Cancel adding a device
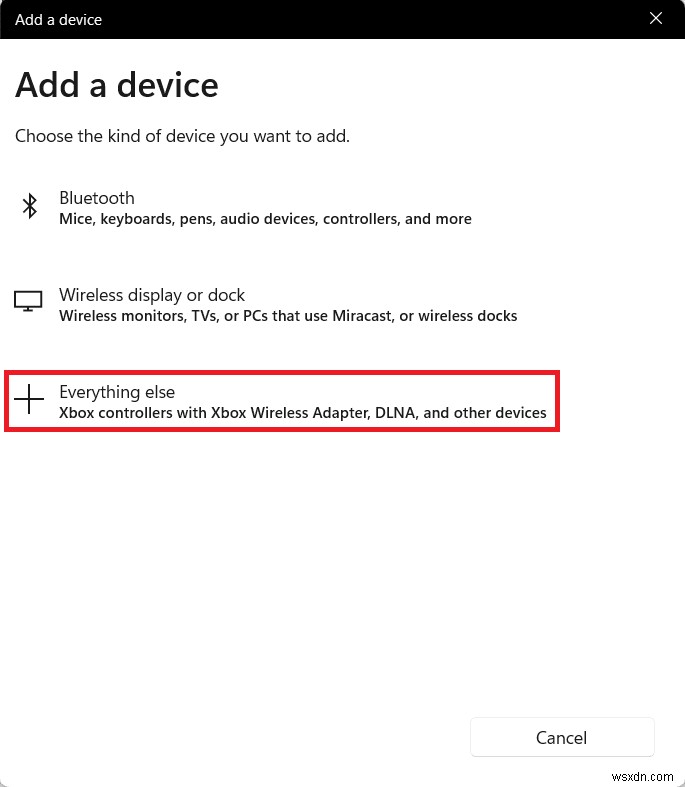The image size is (685, 787). pos(562,737)
